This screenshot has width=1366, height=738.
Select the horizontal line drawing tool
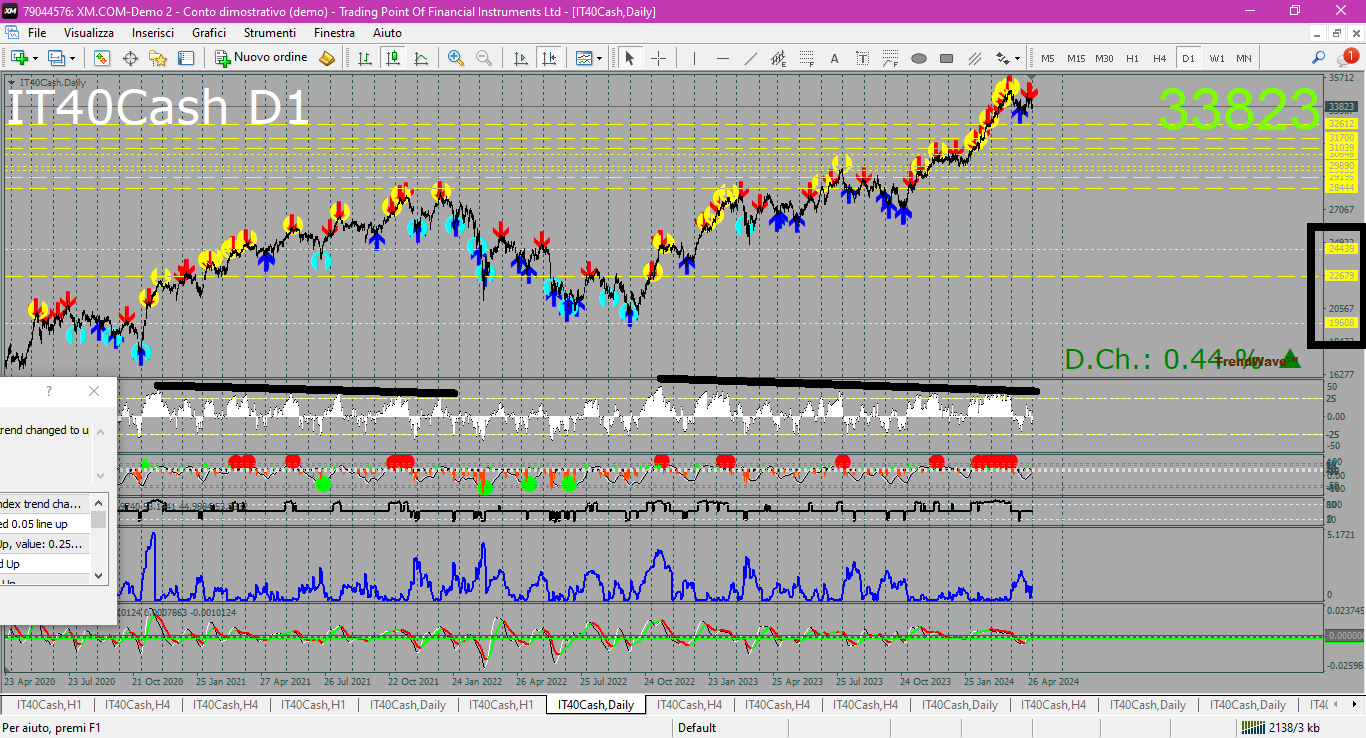[x=723, y=58]
